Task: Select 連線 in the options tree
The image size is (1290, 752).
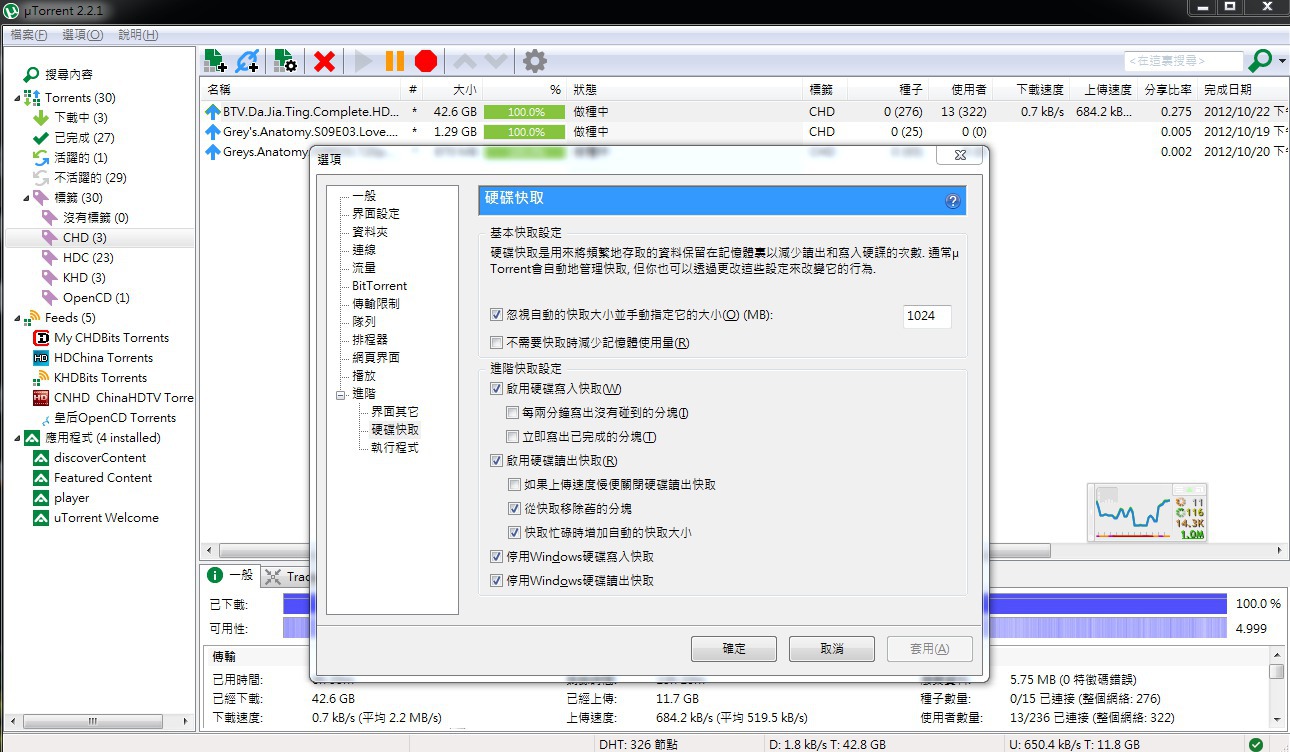Action: (x=364, y=250)
